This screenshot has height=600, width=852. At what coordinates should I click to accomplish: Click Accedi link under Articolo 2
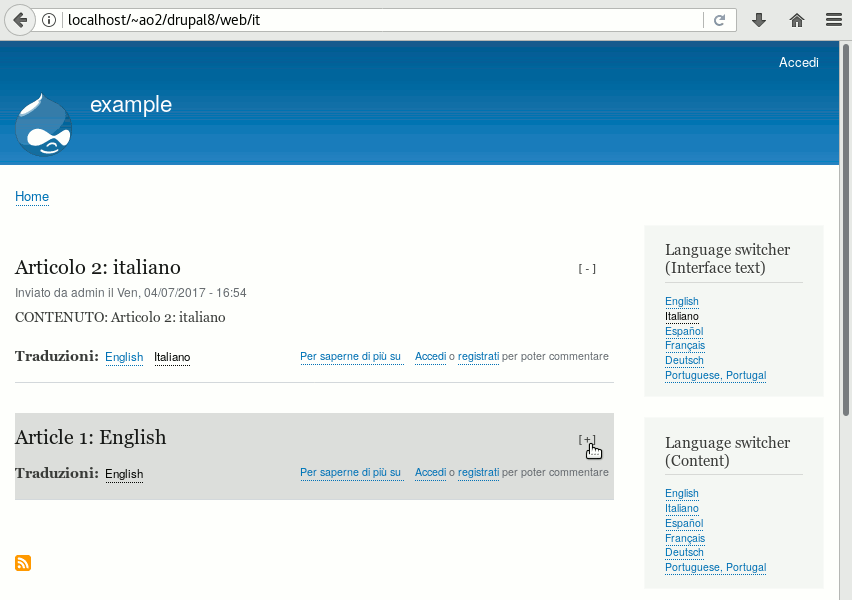(x=430, y=357)
